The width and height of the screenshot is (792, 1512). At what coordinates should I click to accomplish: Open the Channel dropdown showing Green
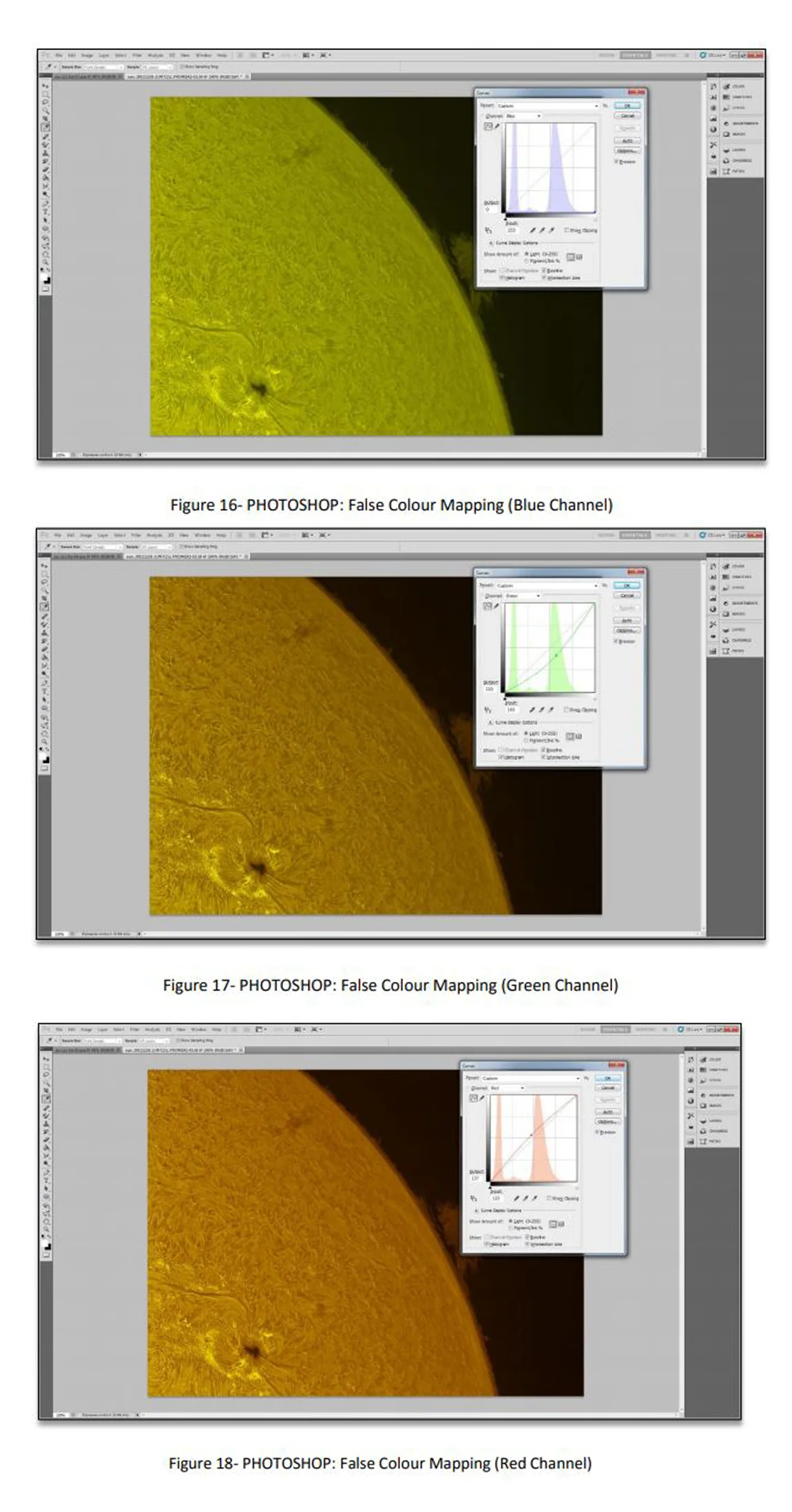523,596
